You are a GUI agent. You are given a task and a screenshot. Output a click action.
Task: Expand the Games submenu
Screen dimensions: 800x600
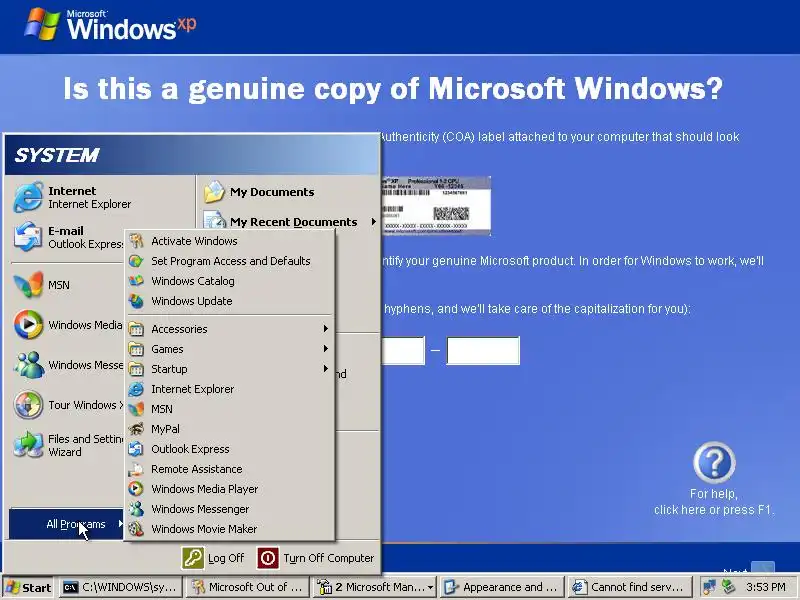[230, 349]
